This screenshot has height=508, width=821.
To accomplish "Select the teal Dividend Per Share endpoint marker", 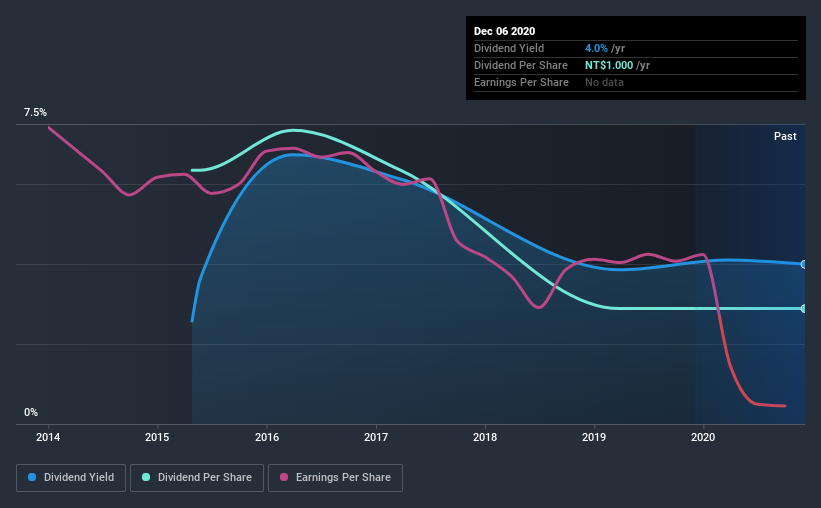I will [x=803, y=308].
